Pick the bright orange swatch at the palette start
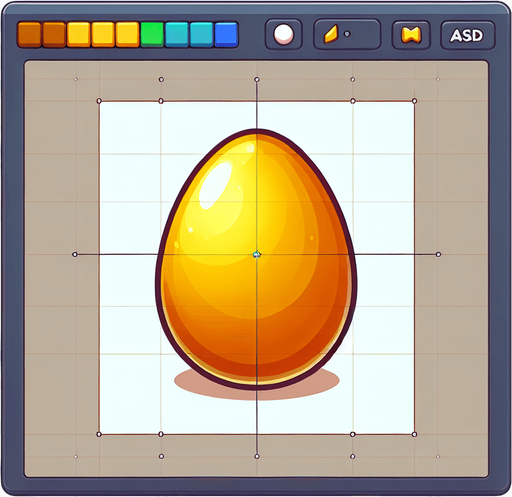The image size is (512, 497). click(29, 34)
